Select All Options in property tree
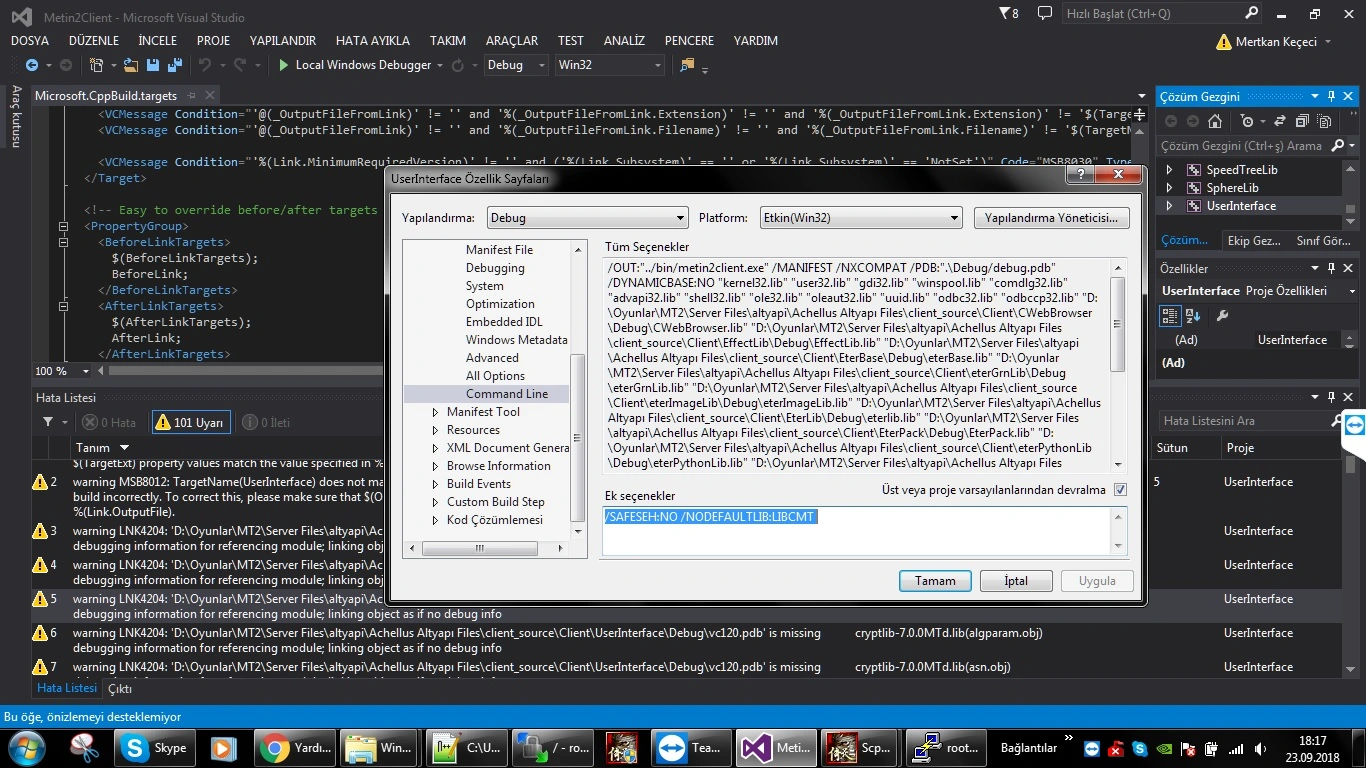The image size is (1366, 768). pos(495,376)
